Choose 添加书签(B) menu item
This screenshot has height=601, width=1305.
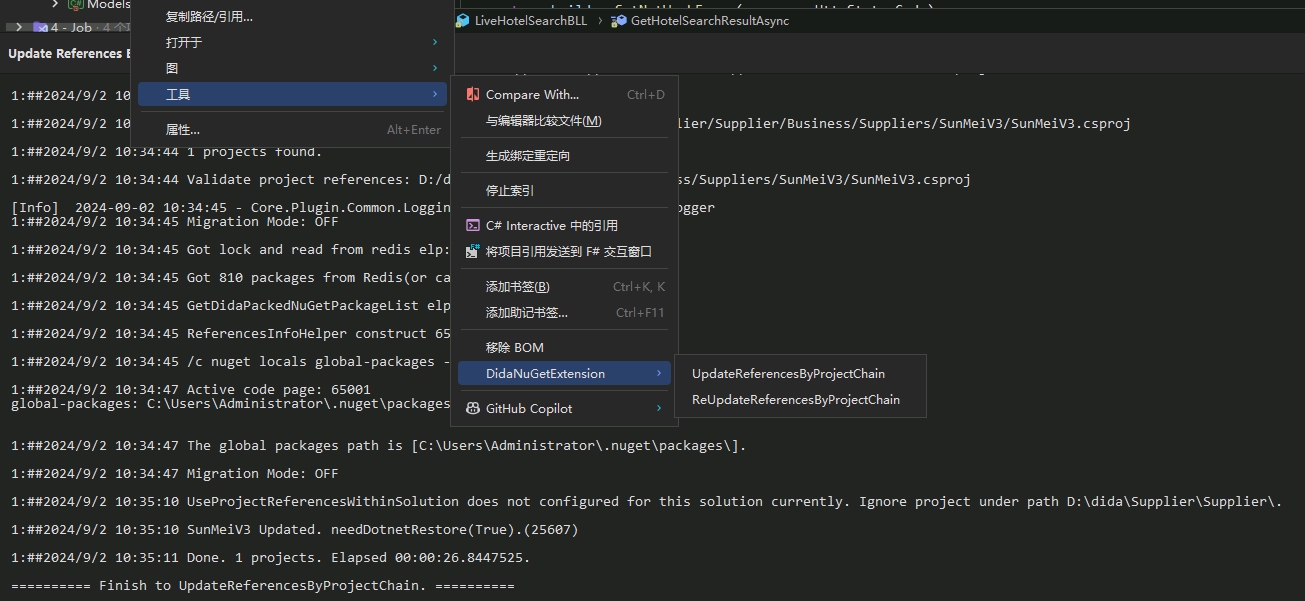point(517,287)
